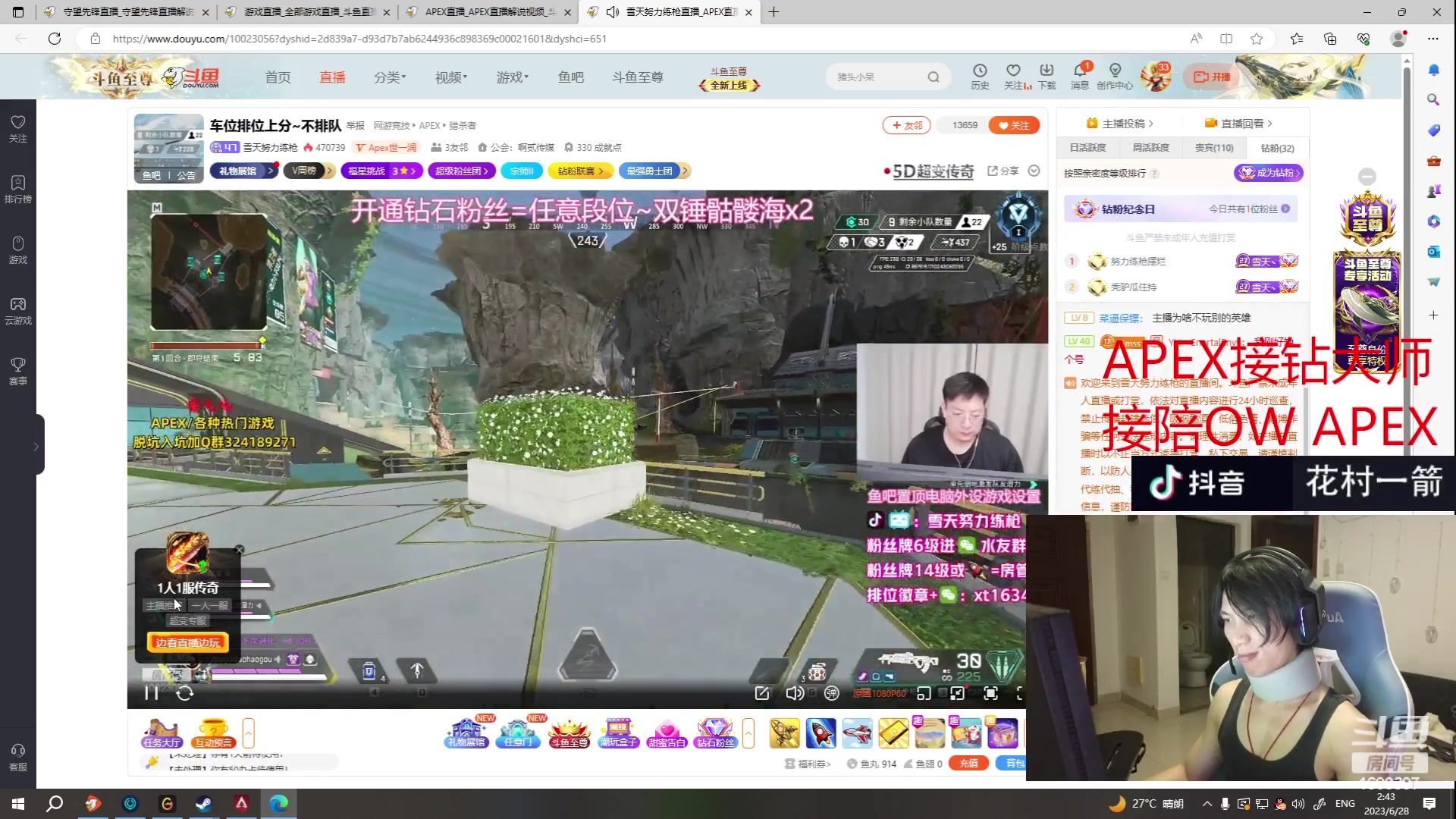Open 主播投稿 link
The height and width of the screenshot is (819, 1456).
[1120, 124]
